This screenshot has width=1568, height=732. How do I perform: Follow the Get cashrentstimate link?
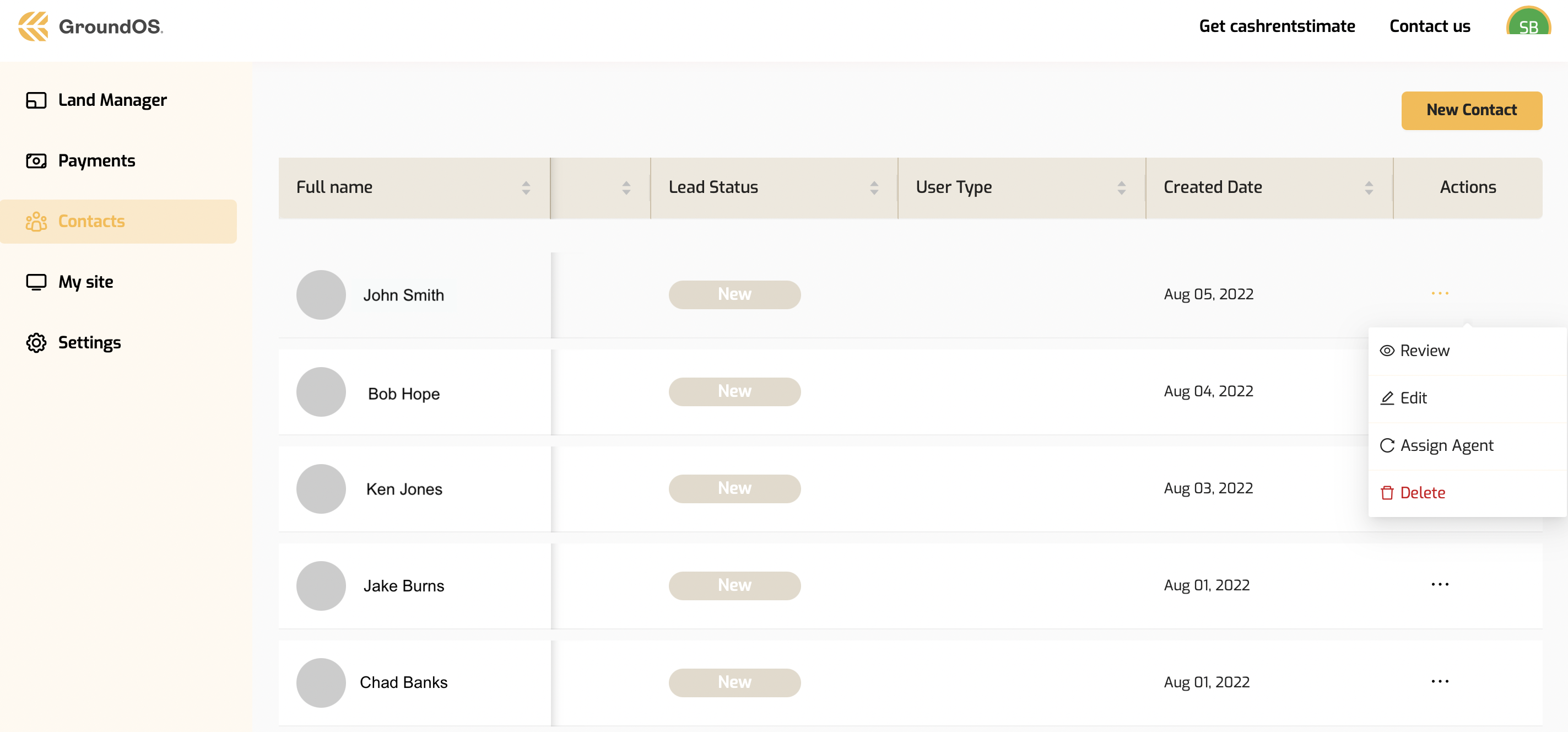click(1277, 26)
